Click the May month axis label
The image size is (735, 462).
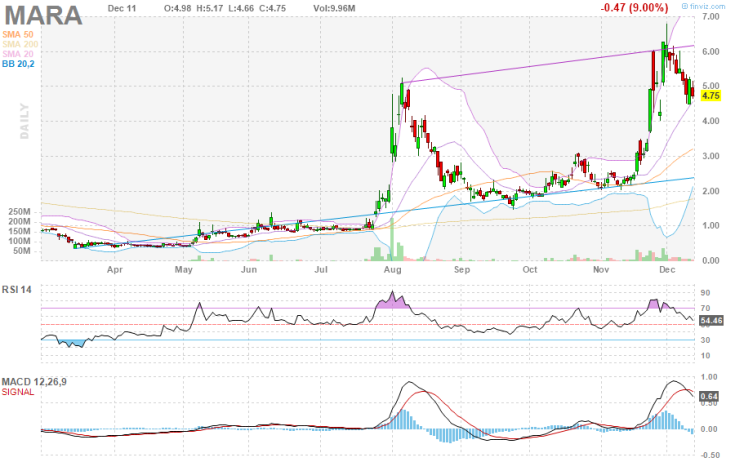pos(183,270)
